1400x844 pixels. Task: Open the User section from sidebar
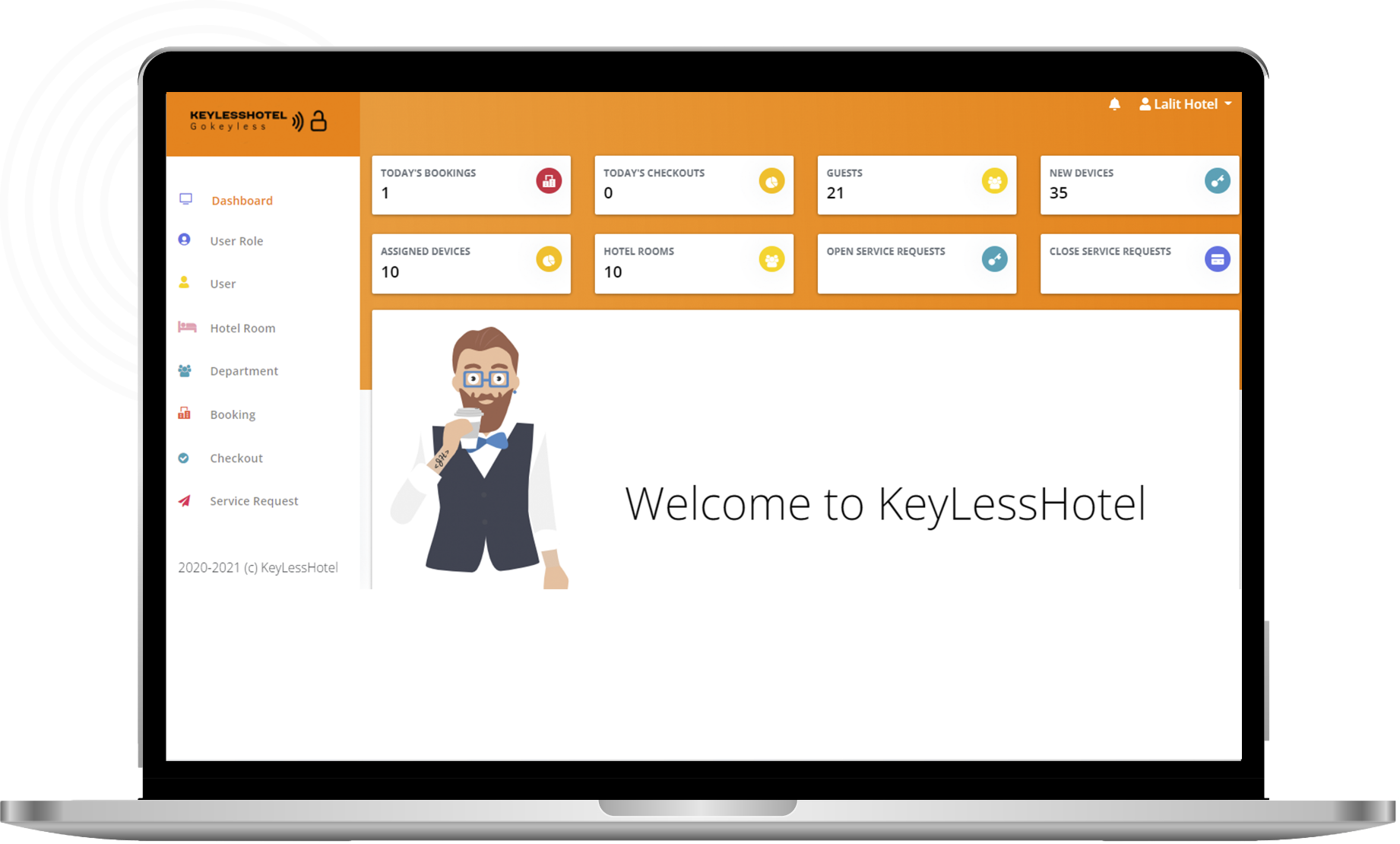click(x=222, y=283)
